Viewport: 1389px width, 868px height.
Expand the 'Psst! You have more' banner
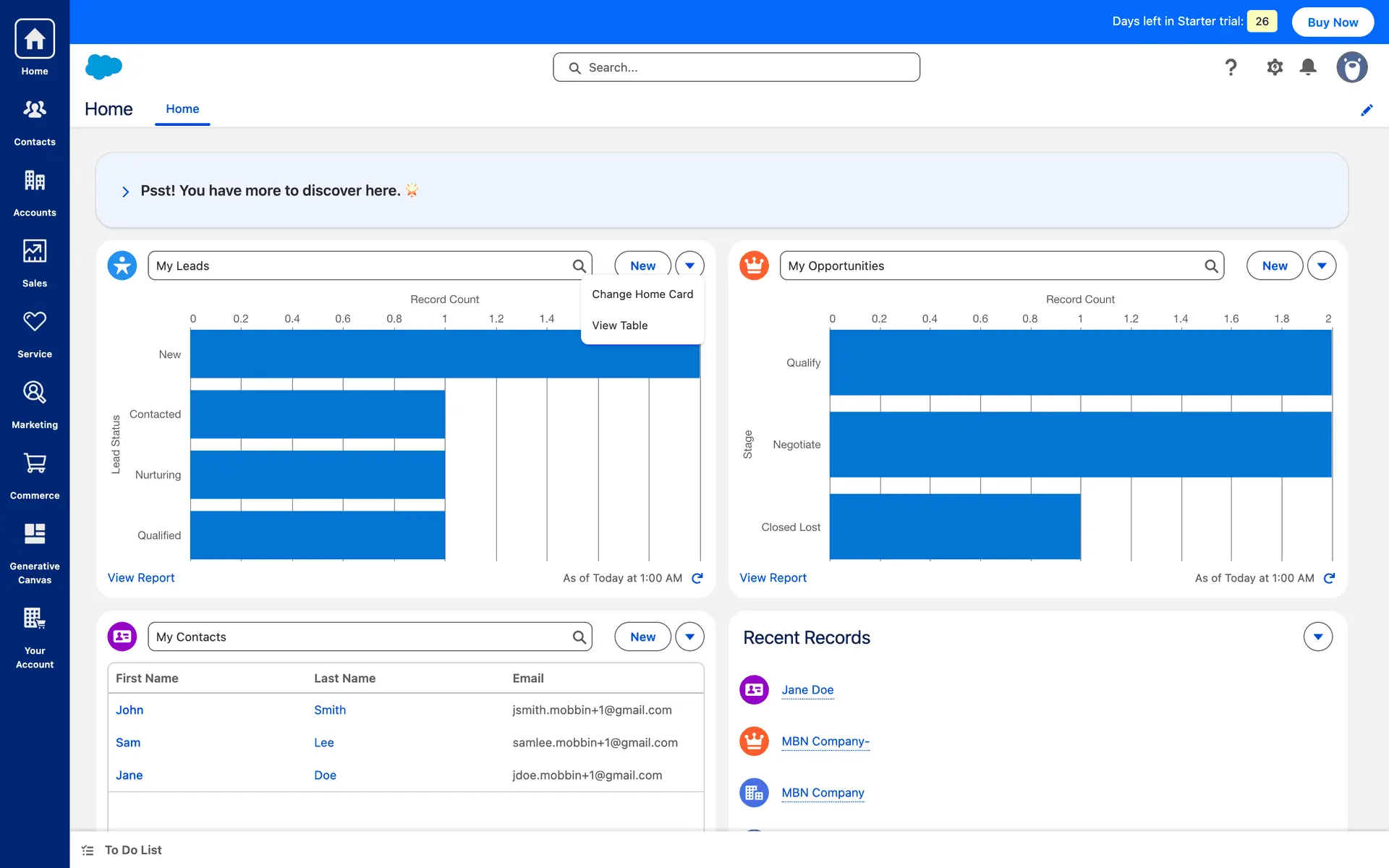click(126, 192)
